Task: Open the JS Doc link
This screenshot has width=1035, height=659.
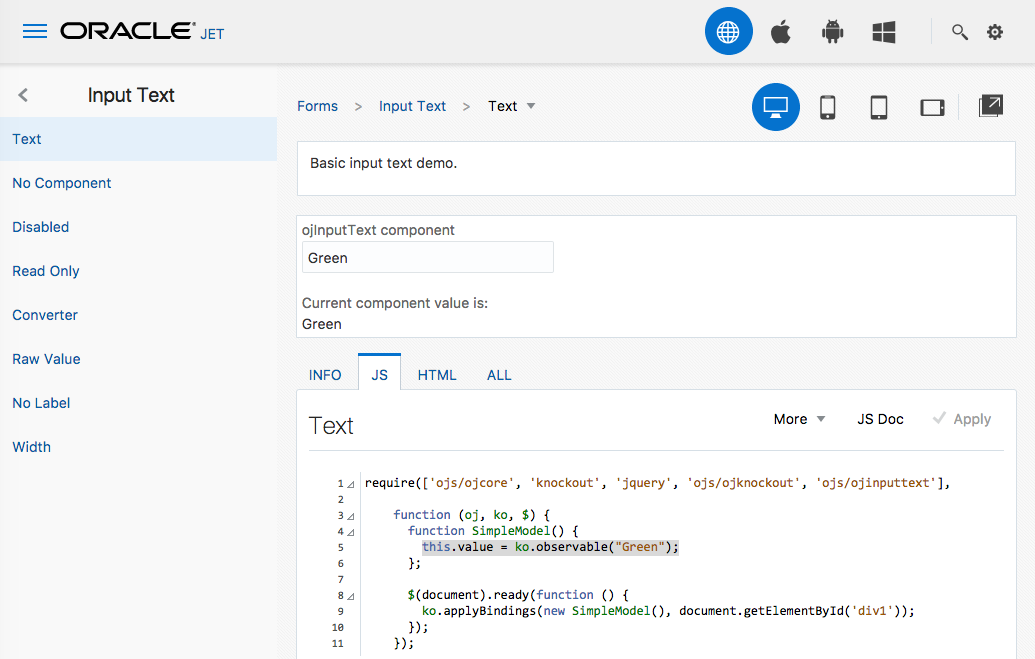Action: coord(880,419)
